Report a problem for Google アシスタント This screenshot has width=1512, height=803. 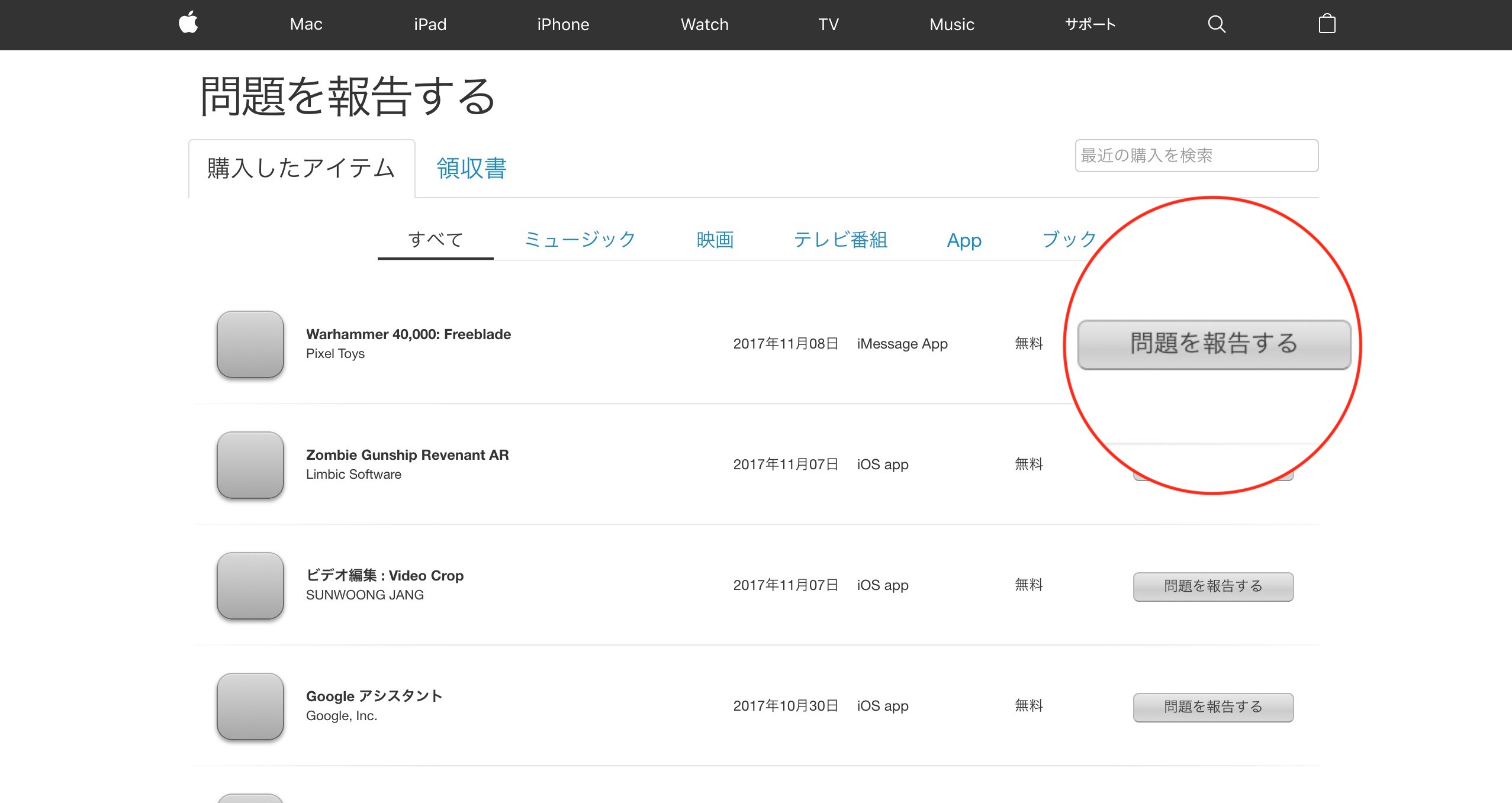point(1213,707)
